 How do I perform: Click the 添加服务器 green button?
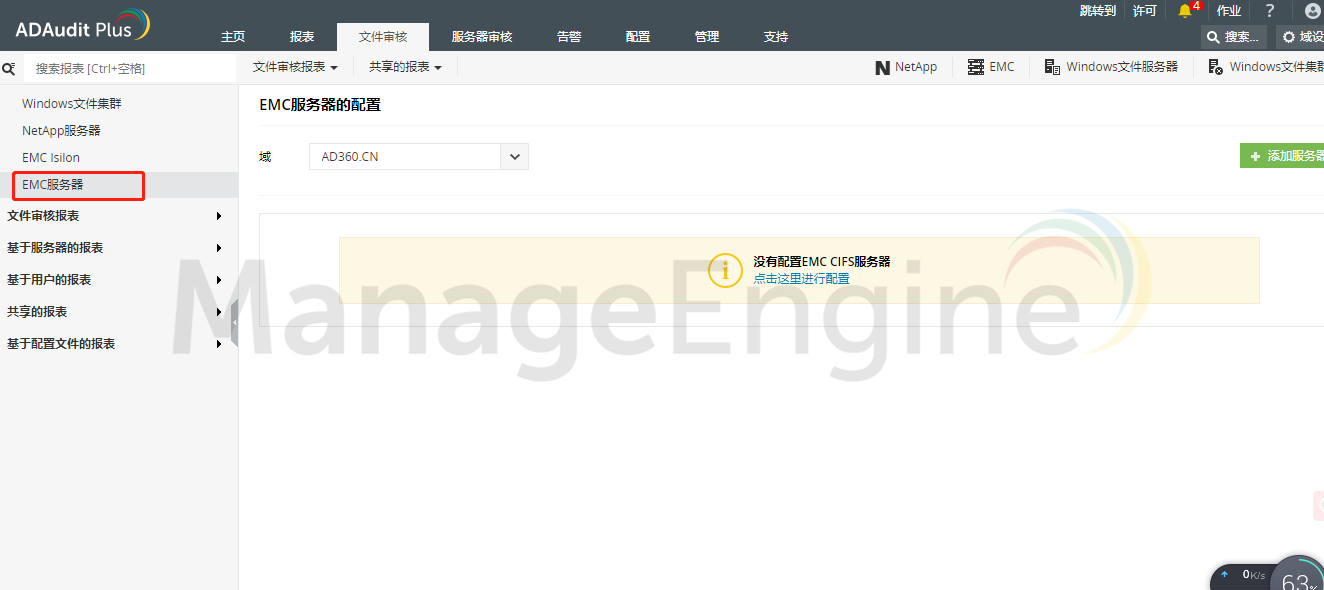(1285, 156)
